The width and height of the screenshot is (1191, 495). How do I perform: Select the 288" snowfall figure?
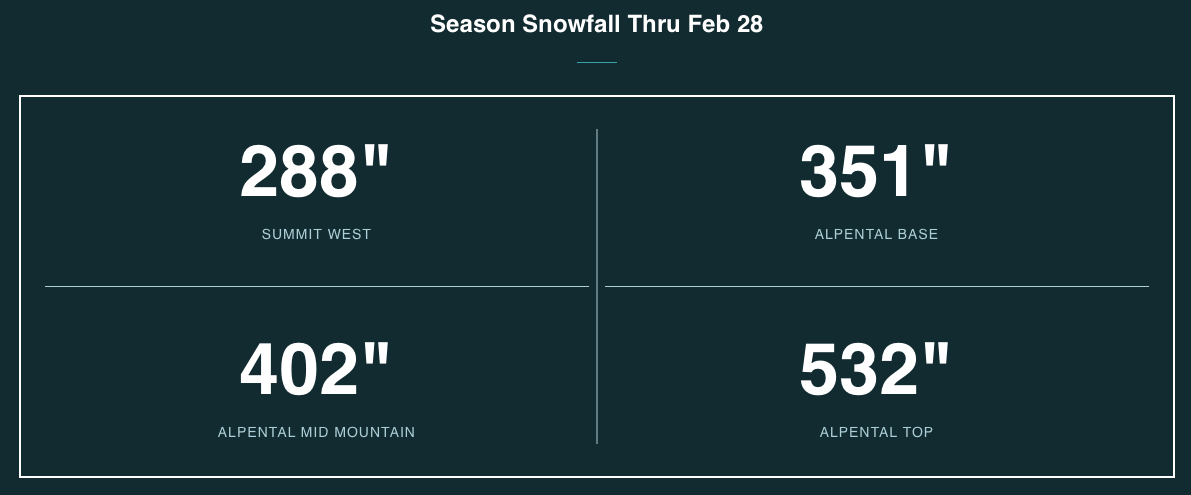(x=314, y=172)
